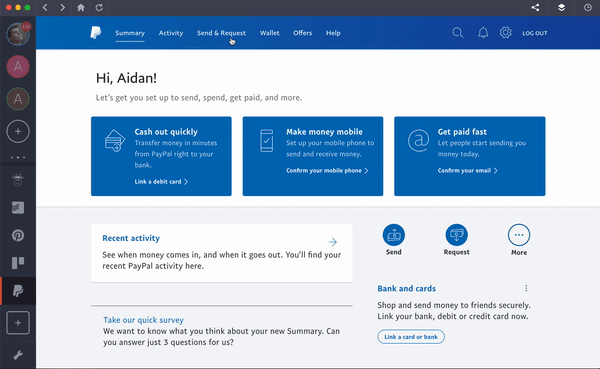
Task: Open the Pinterest icon in sidebar
Action: tap(18, 235)
